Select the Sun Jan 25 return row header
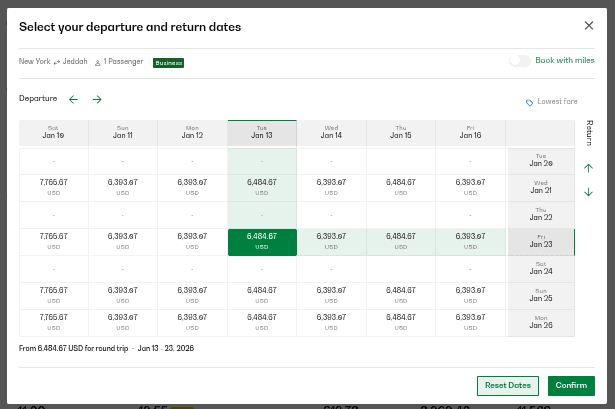 tap(541, 296)
